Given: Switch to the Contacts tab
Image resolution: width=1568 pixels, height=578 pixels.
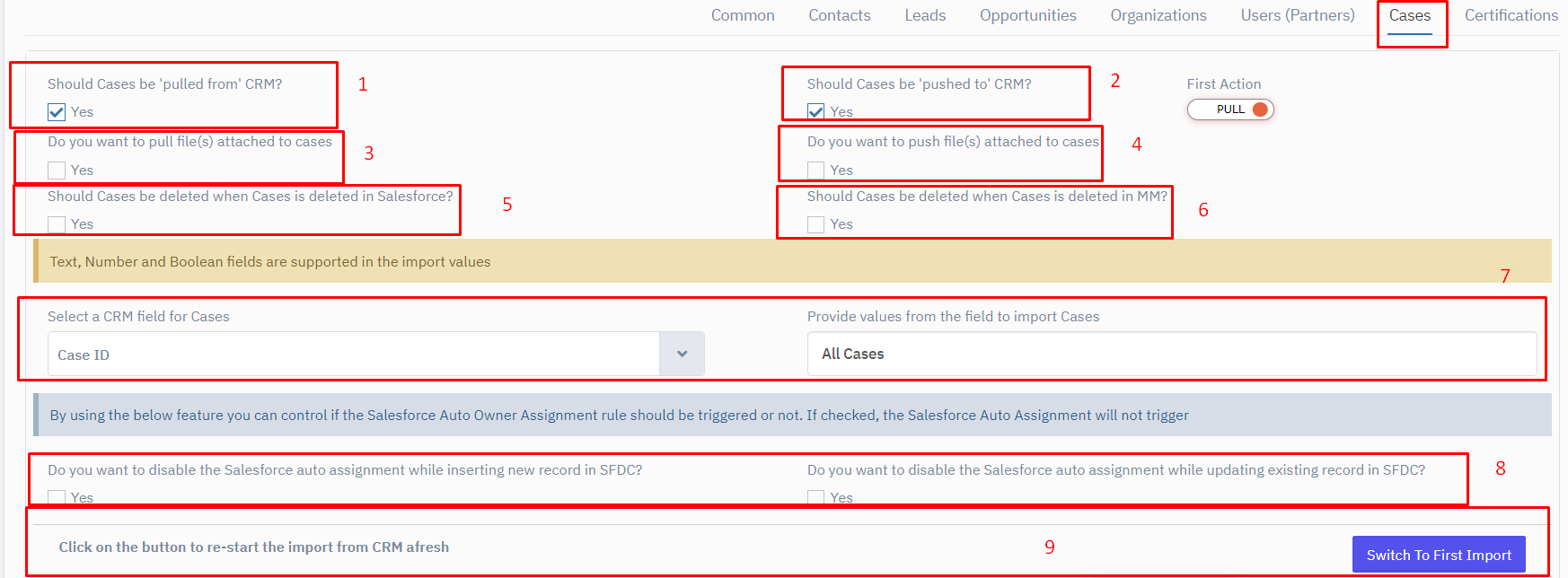Looking at the screenshot, I should pyautogui.click(x=840, y=15).
